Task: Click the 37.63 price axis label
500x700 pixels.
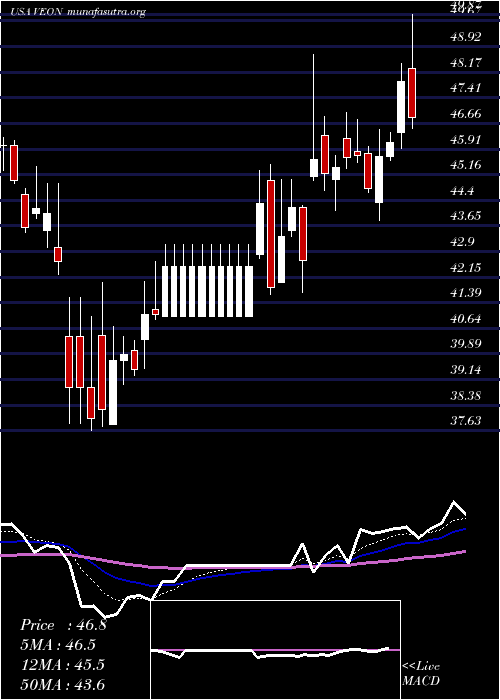Action: coord(466,421)
